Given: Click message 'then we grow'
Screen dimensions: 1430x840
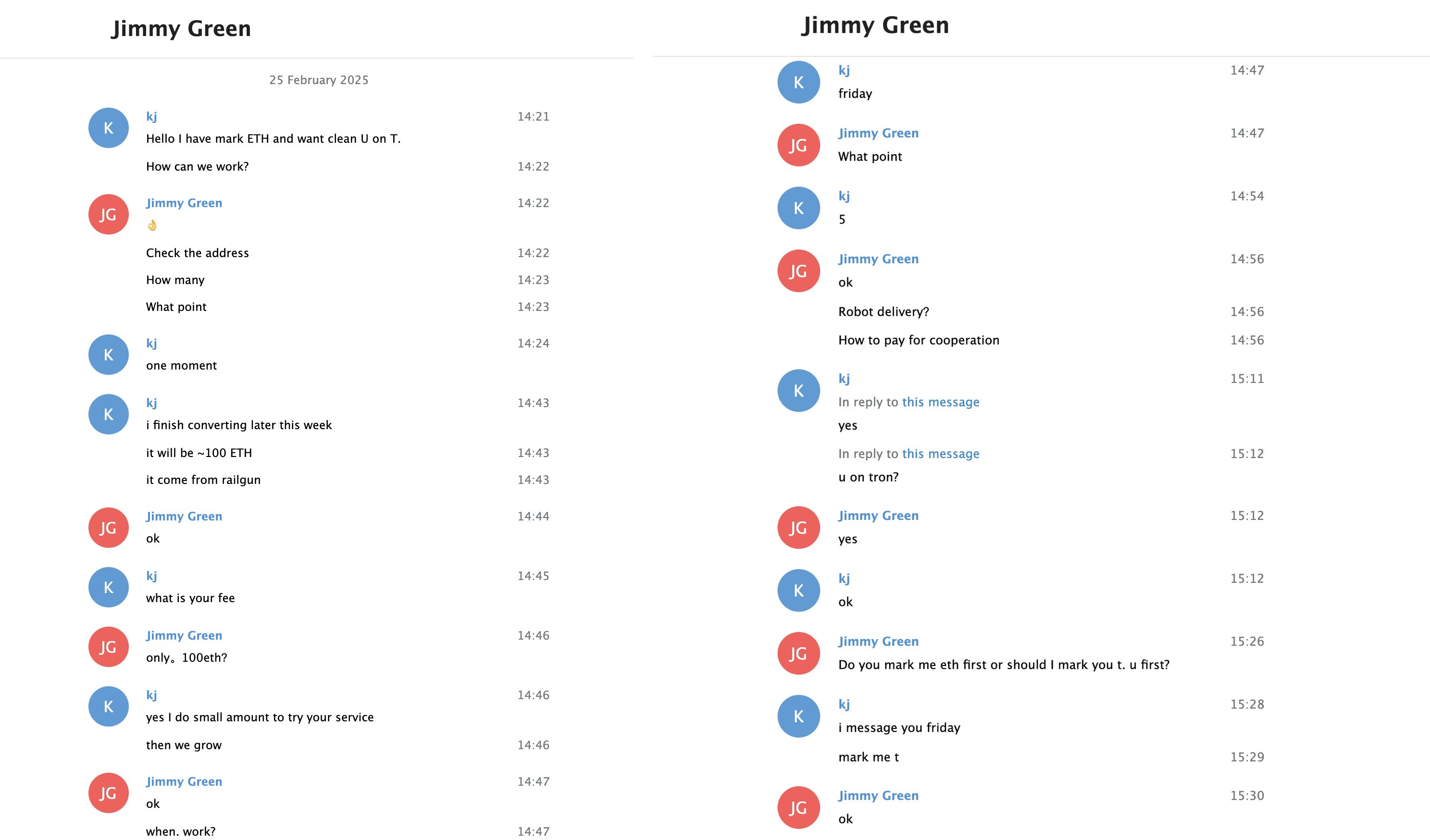Looking at the screenshot, I should point(184,745).
